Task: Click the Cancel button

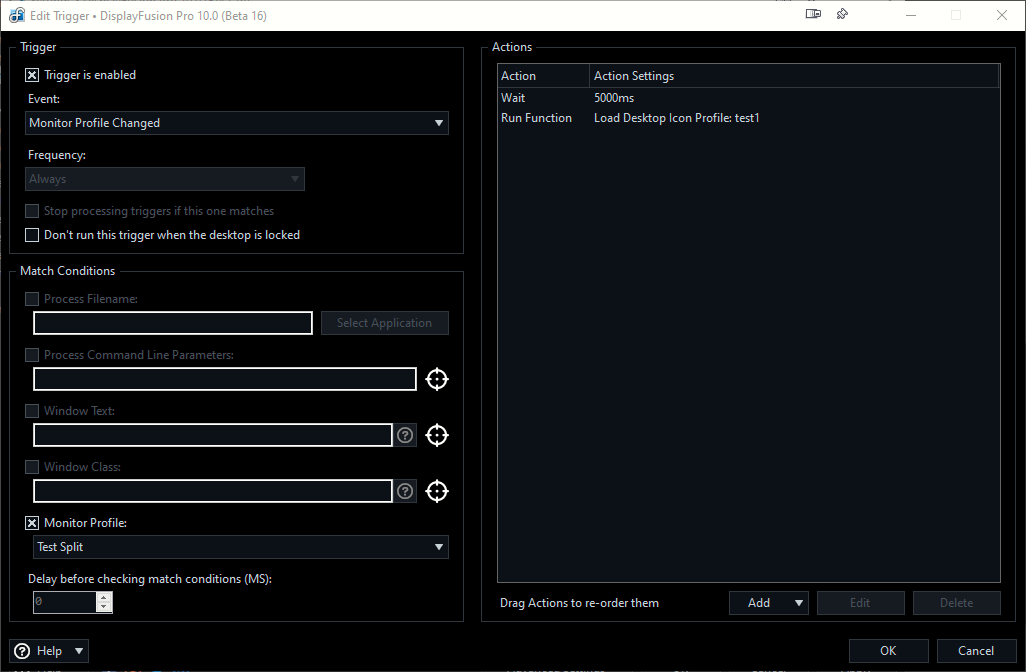Action: (975, 651)
